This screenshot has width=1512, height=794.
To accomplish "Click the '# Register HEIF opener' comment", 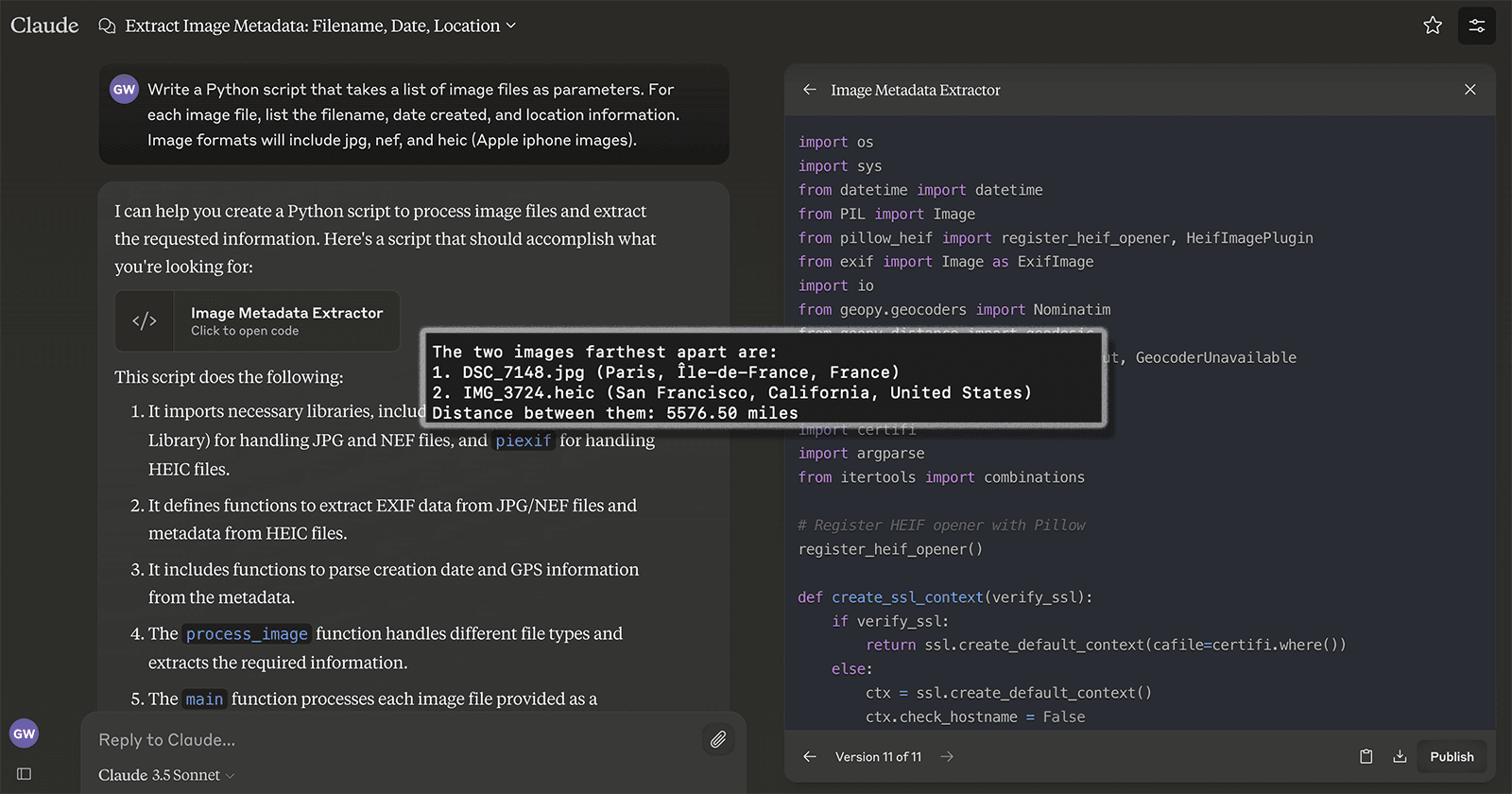I will pos(941,526).
